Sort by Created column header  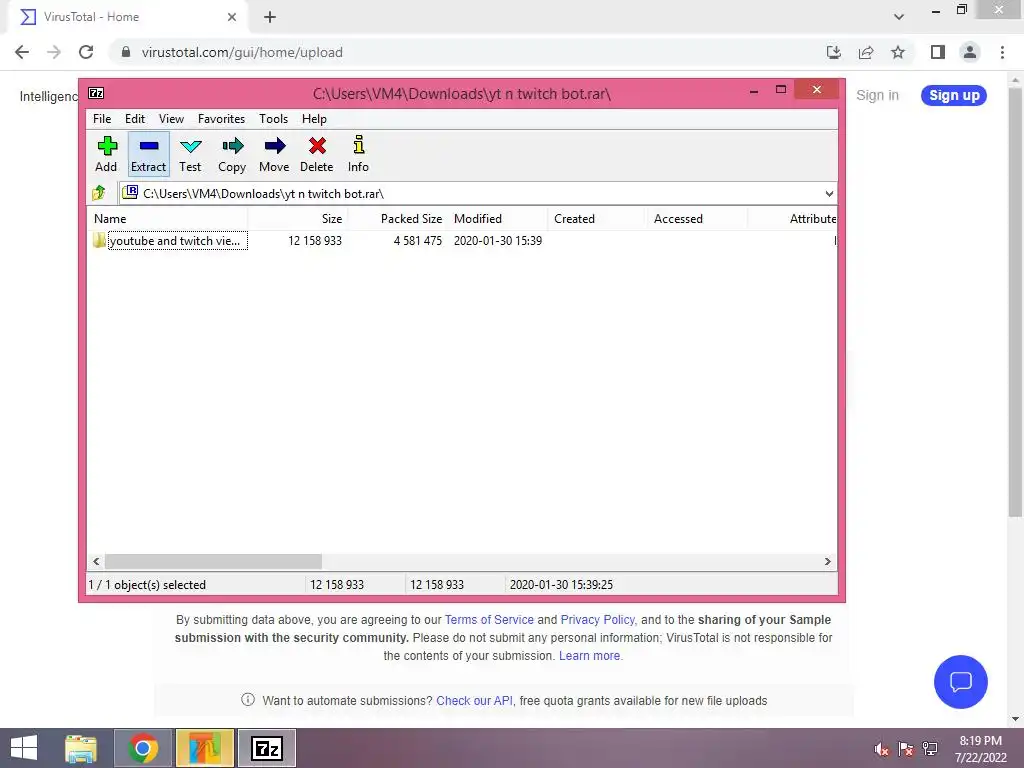point(596,219)
